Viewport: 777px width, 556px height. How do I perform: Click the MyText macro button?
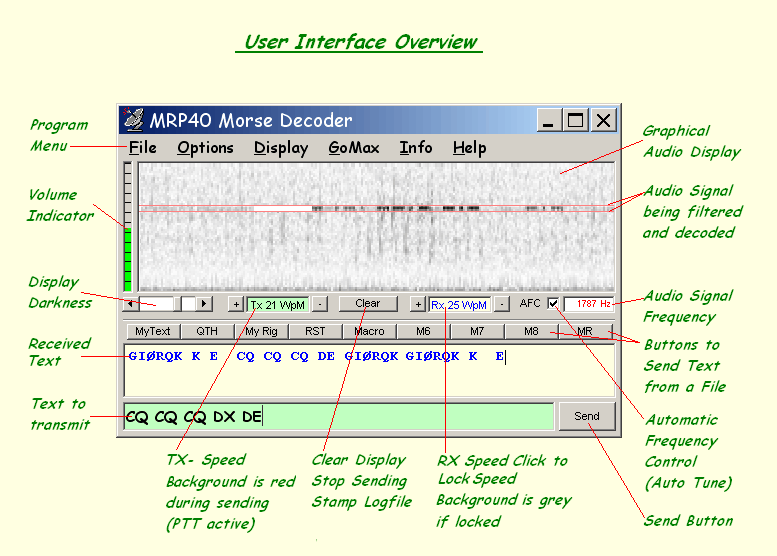pyautogui.click(x=153, y=331)
